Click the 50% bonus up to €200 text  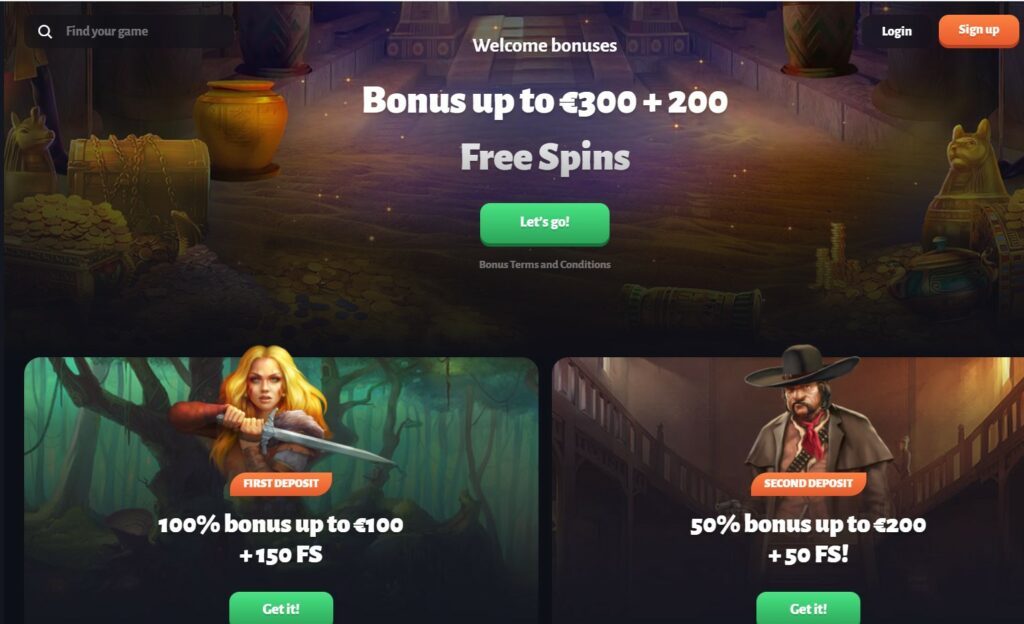click(x=808, y=524)
